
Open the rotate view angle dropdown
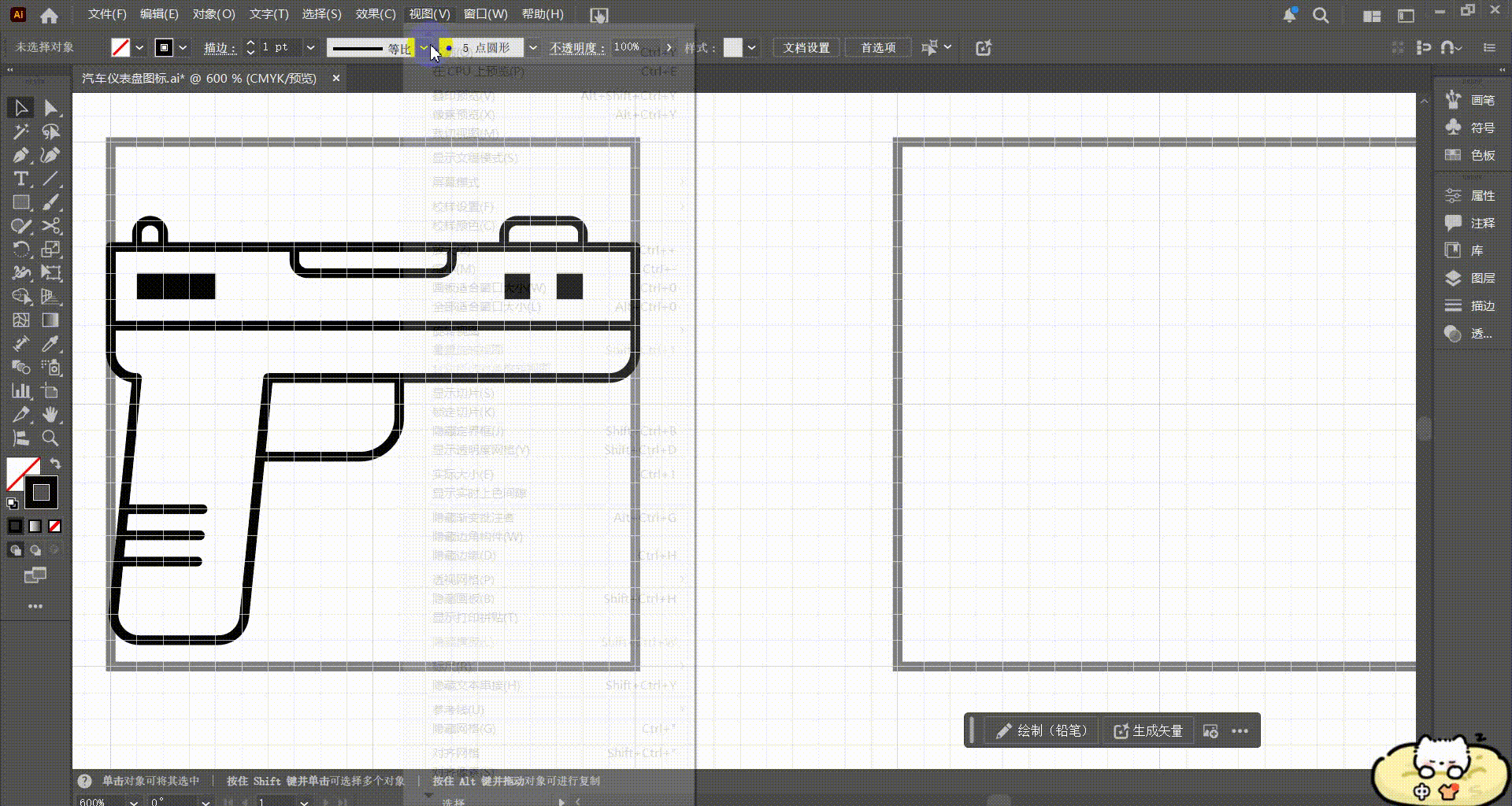[206, 802]
